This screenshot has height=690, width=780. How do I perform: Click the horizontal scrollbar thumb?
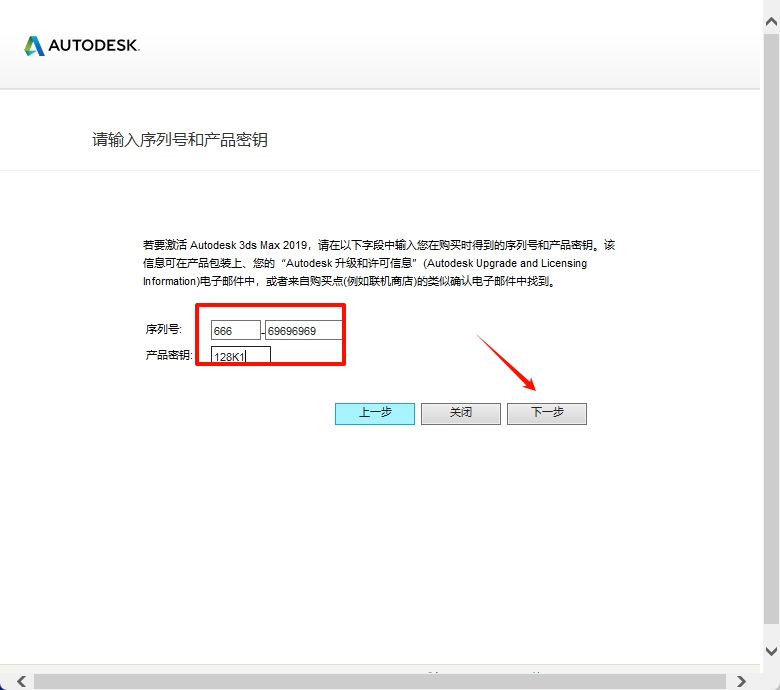click(380, 681)
